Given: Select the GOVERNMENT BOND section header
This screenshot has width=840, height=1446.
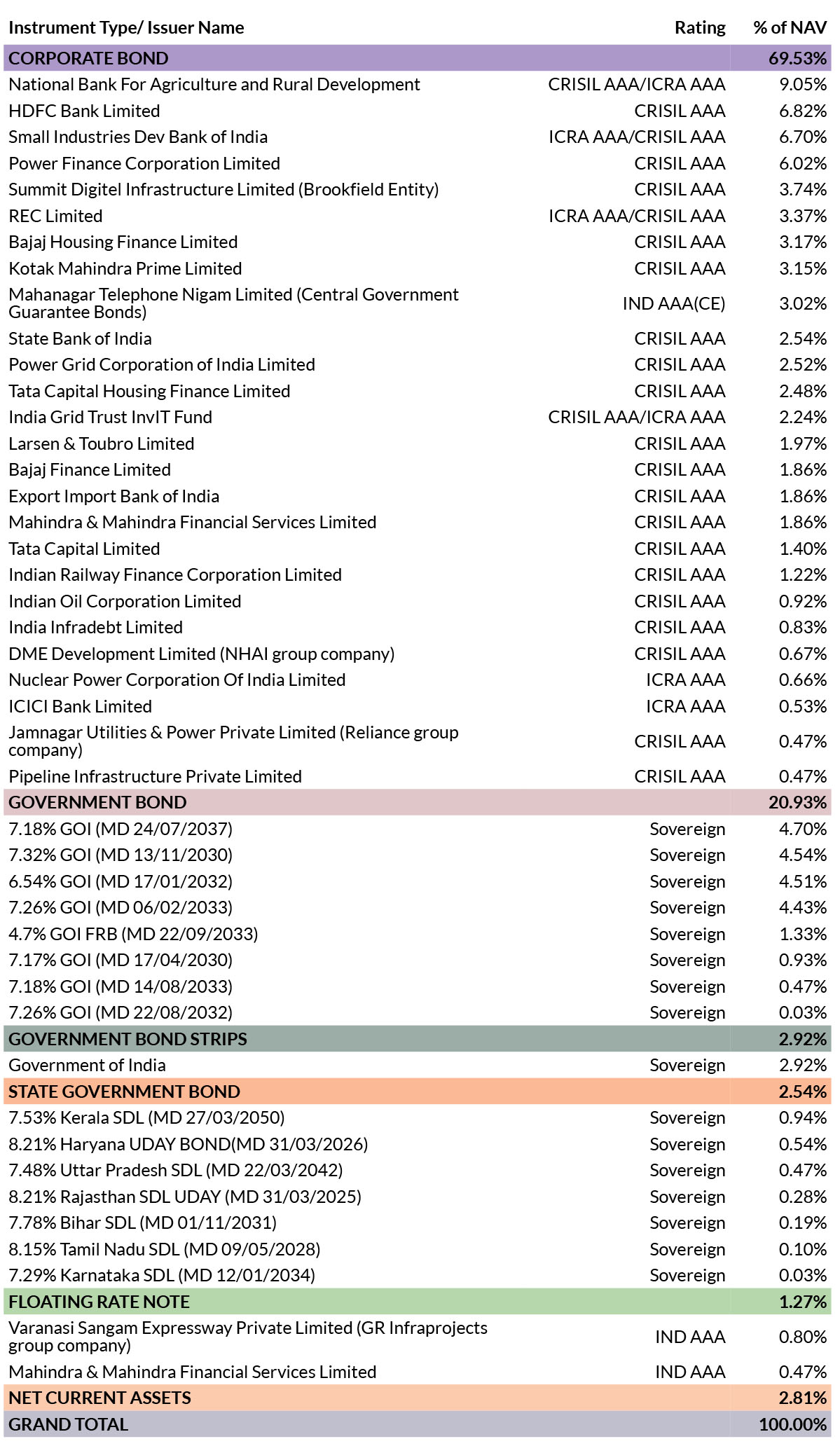Looking at the screenshot, I should [418, 802].
